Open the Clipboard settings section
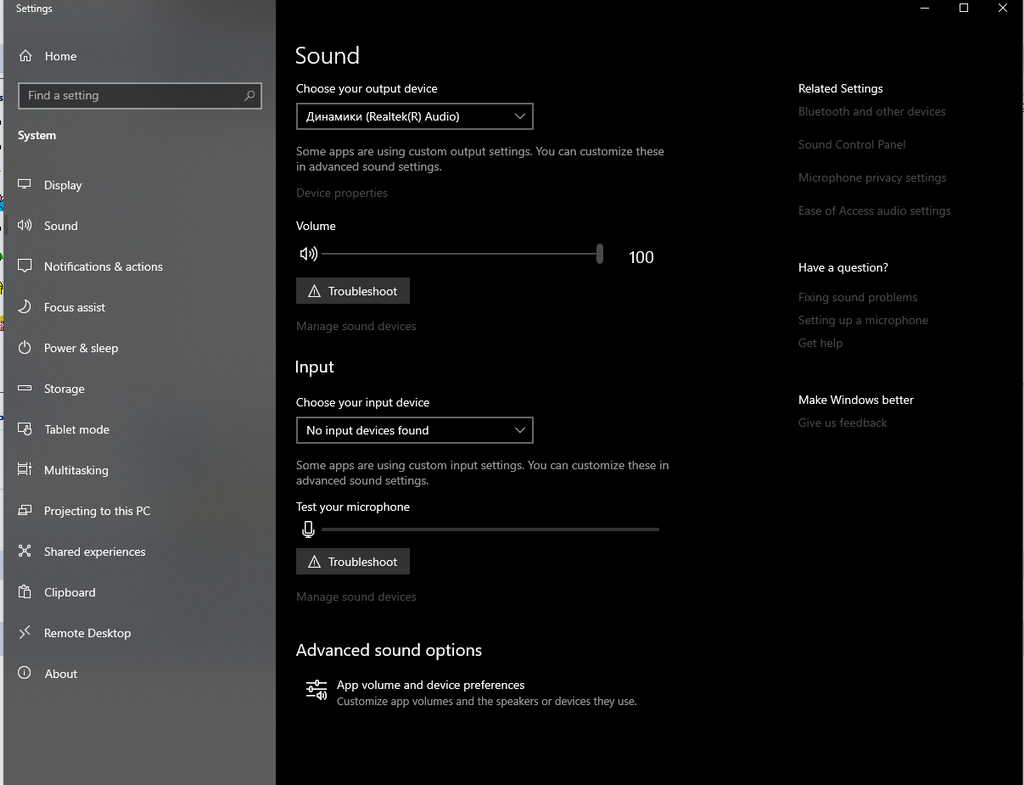Screen dimensions: 1024x785 tap(70, 592)
